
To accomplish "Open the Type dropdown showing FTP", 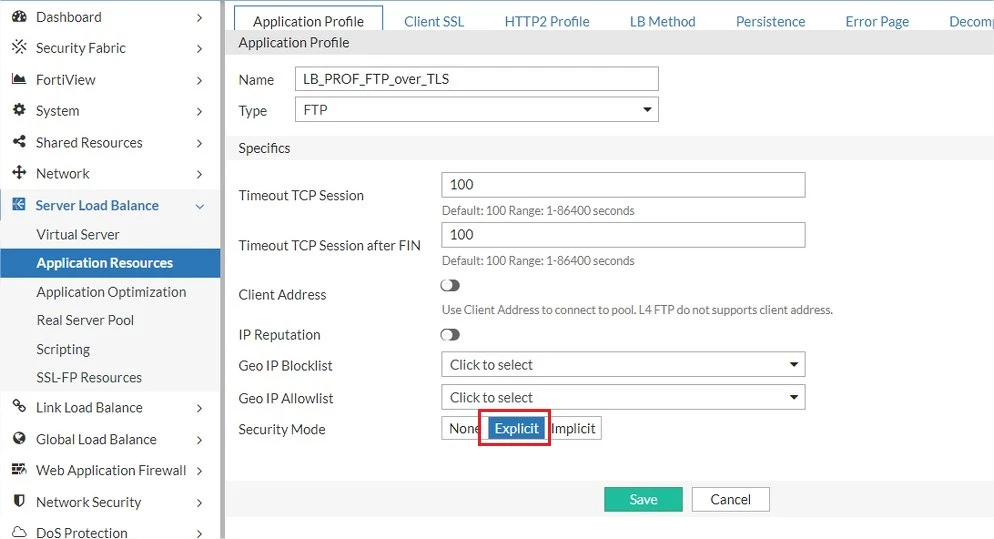I will point(477,110).
